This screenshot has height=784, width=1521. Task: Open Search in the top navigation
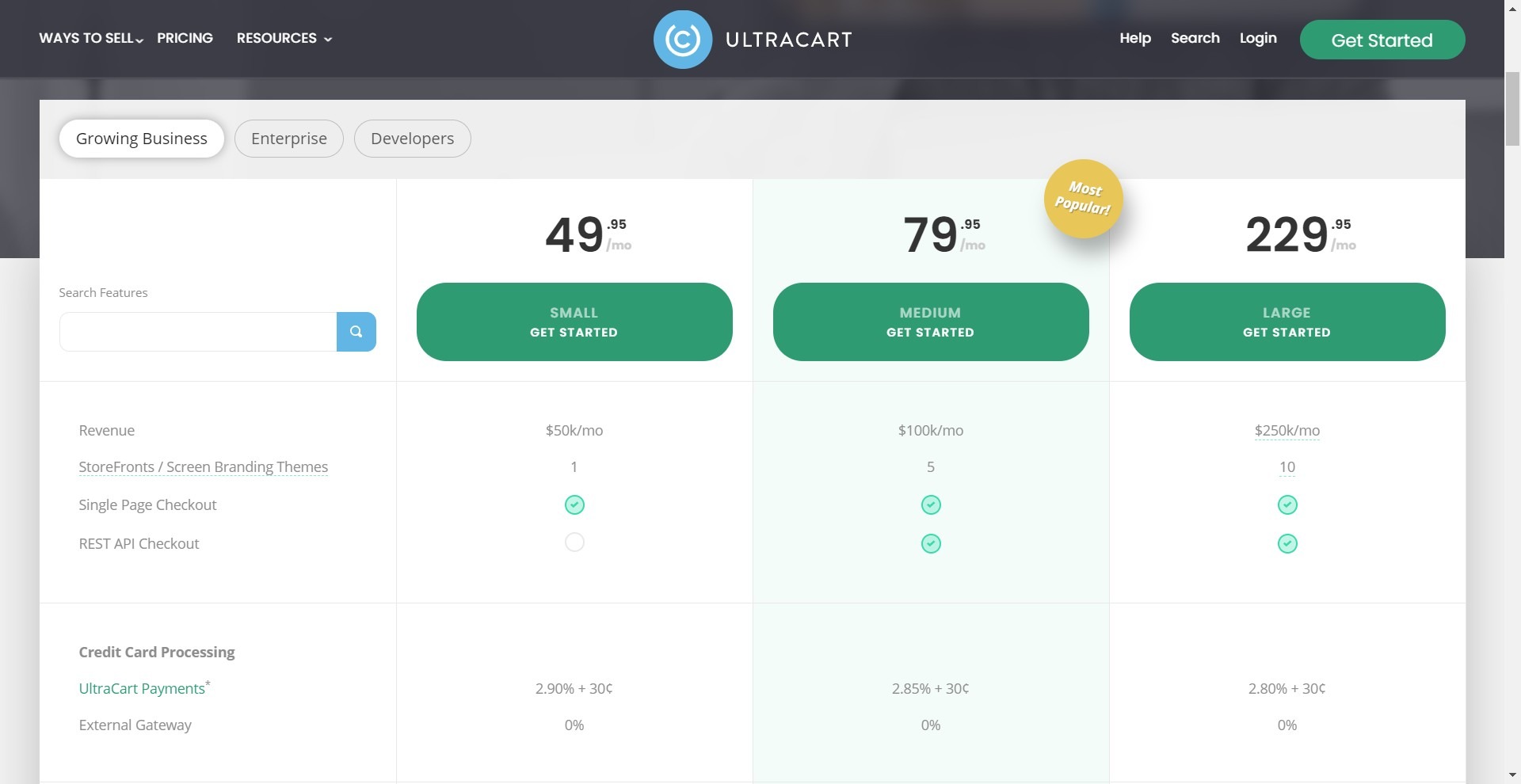click(1195, 38)
